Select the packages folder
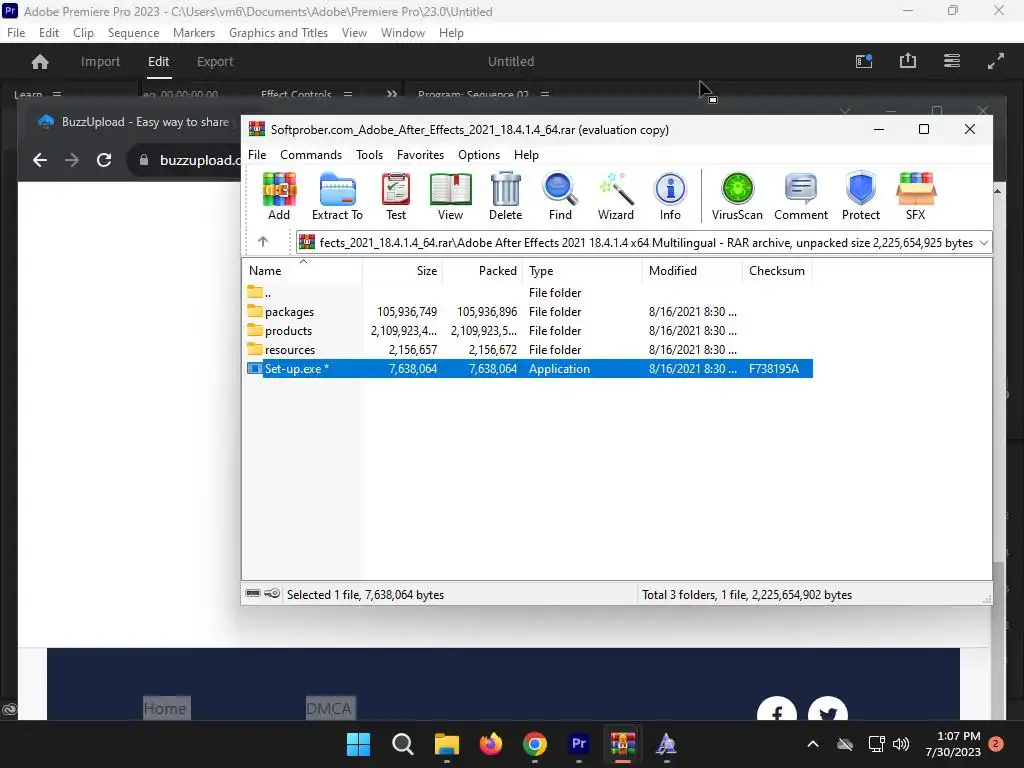Screen dimensions: 1024x768 tap(530, 312)
